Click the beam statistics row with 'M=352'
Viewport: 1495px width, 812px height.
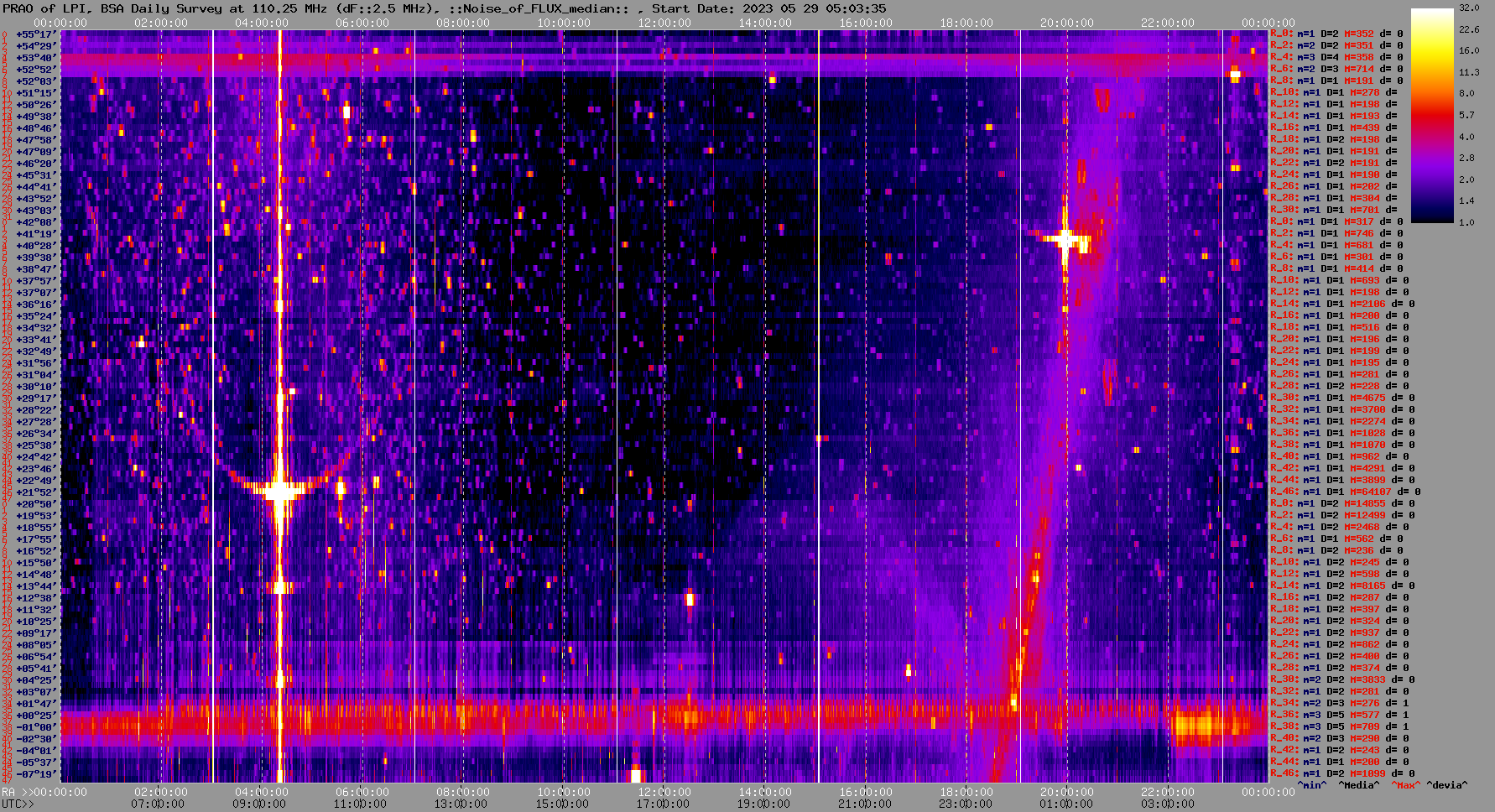tap(1336, 34)
